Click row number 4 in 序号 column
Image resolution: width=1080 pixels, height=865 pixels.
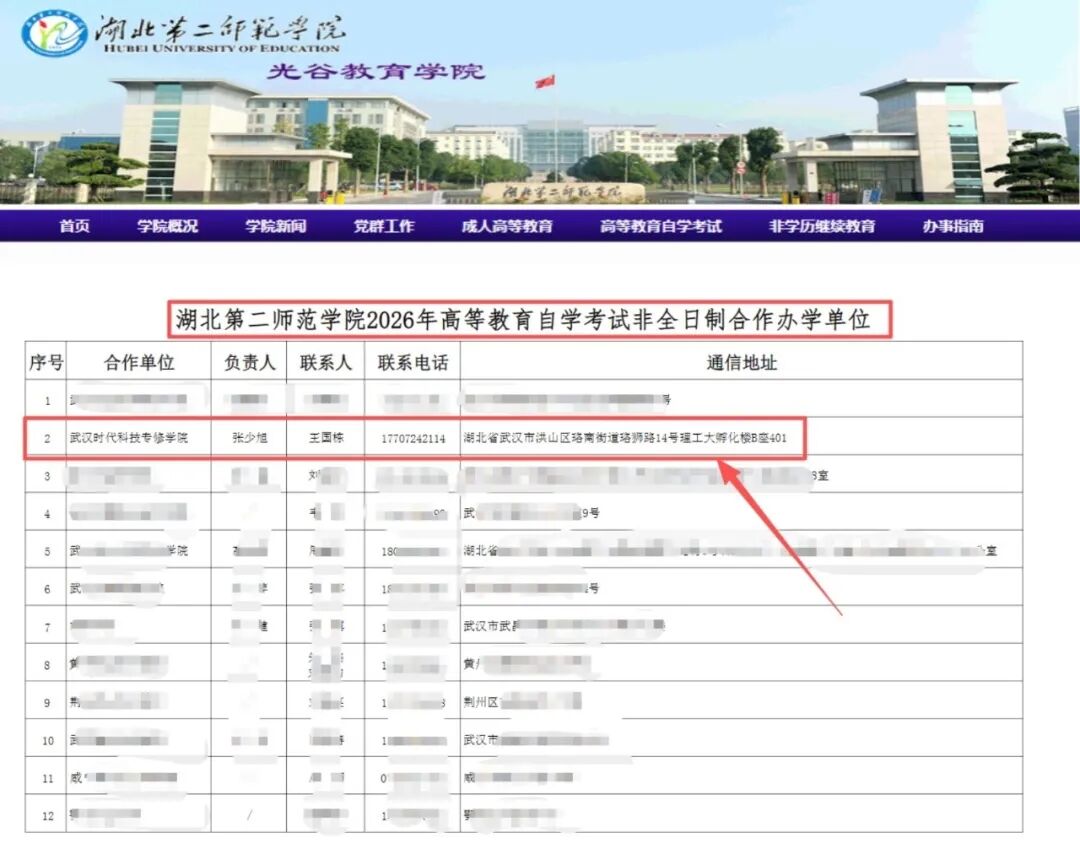48,514
